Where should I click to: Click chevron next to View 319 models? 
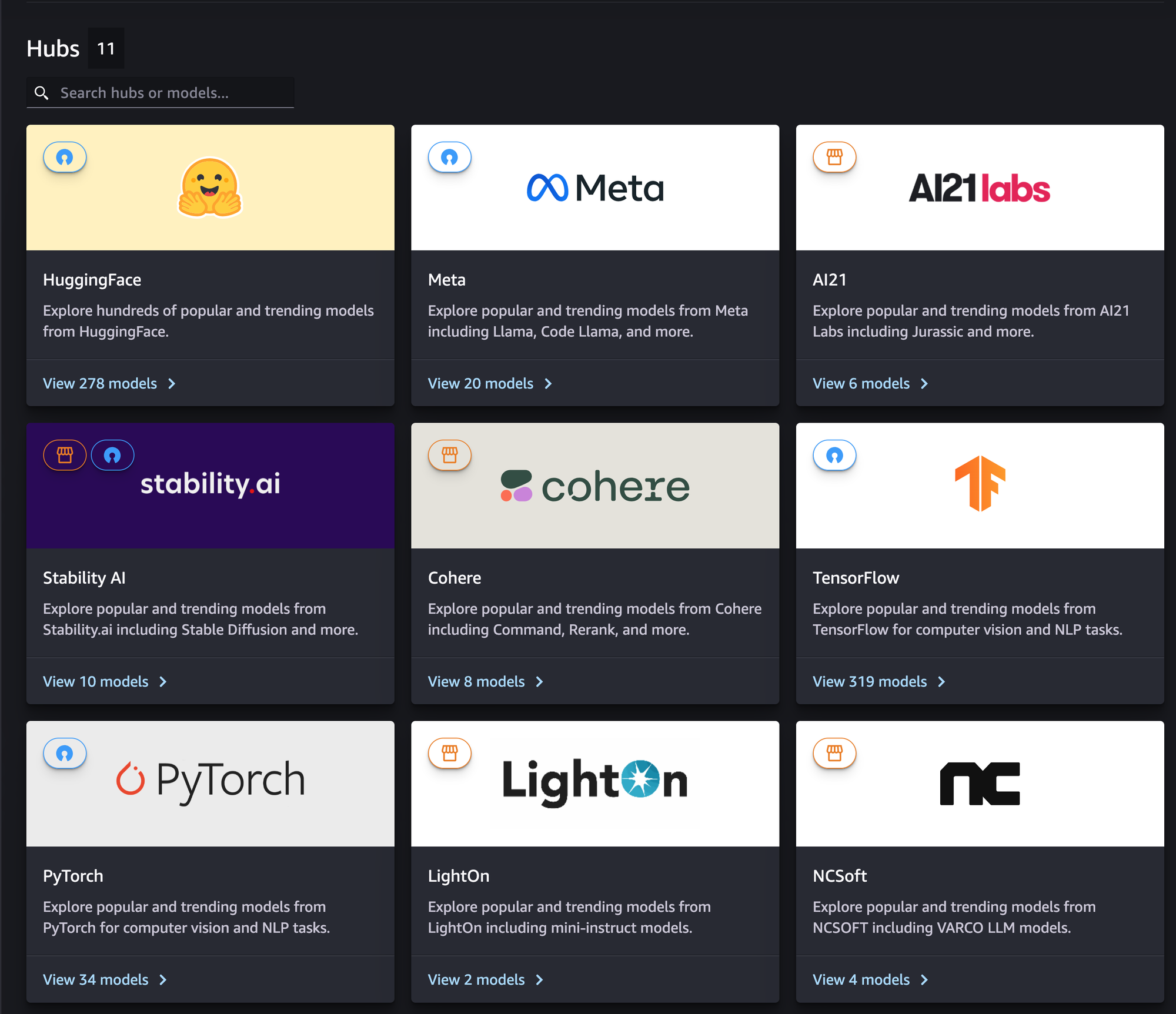(x=941, y=682)
